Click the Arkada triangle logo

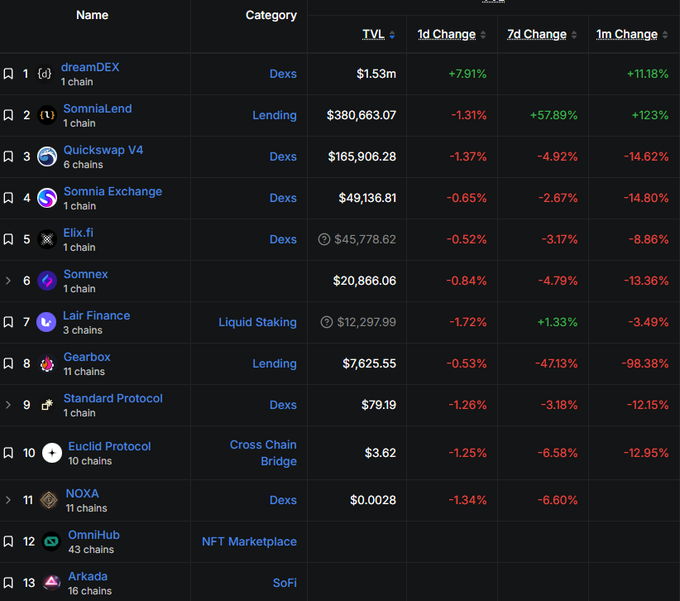click(x=52, y=582)
